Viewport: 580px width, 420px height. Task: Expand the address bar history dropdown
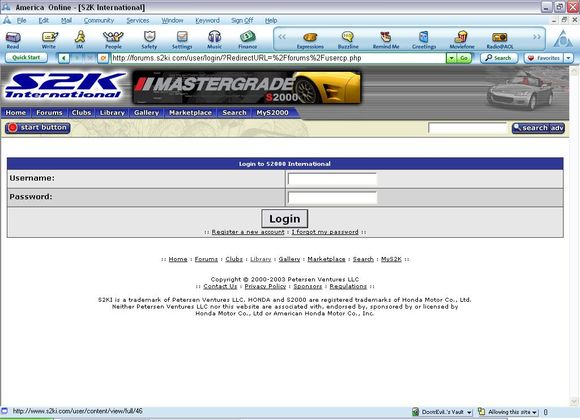tap(451, 58)
